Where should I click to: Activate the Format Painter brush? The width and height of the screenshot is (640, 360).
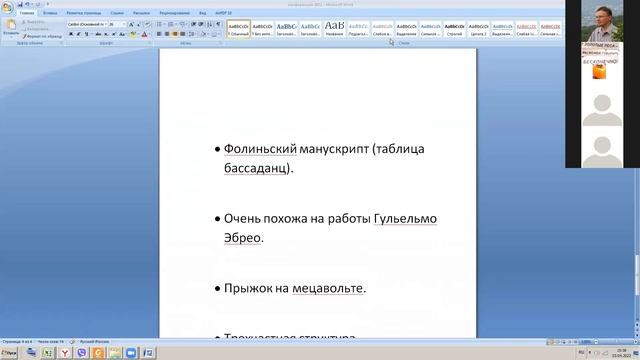tap(42, 36)
